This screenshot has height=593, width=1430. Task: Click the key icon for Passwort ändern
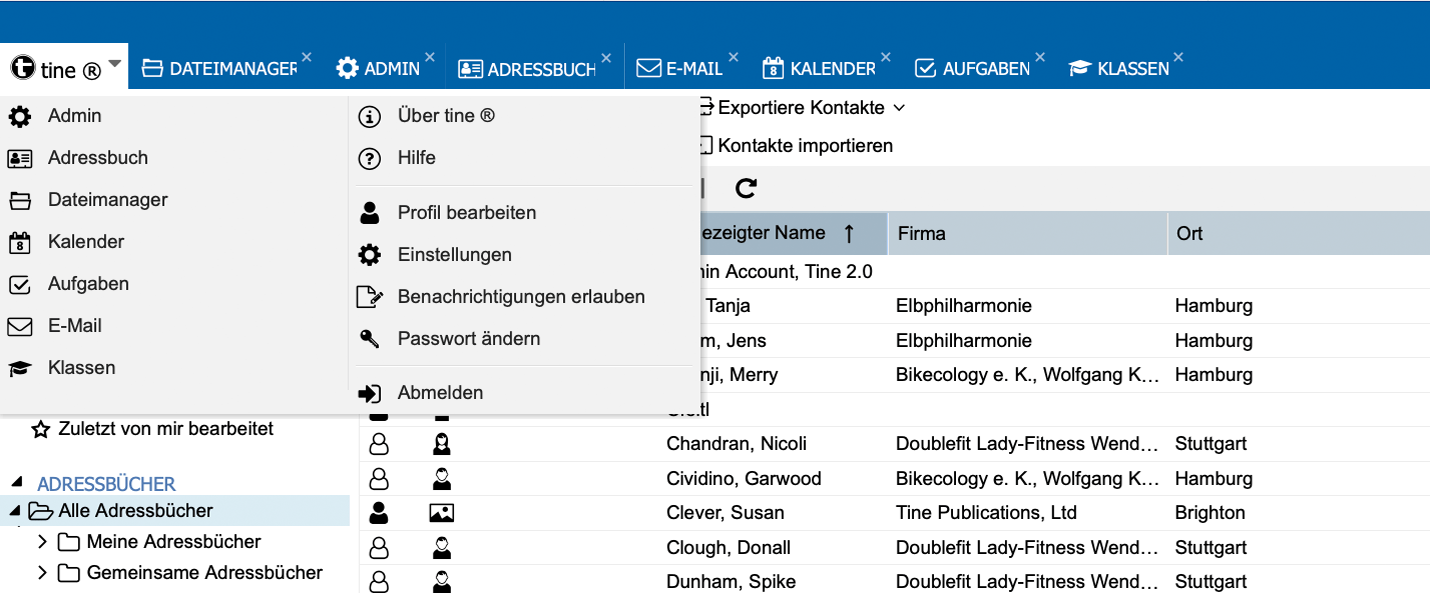[x=370, y=339]
